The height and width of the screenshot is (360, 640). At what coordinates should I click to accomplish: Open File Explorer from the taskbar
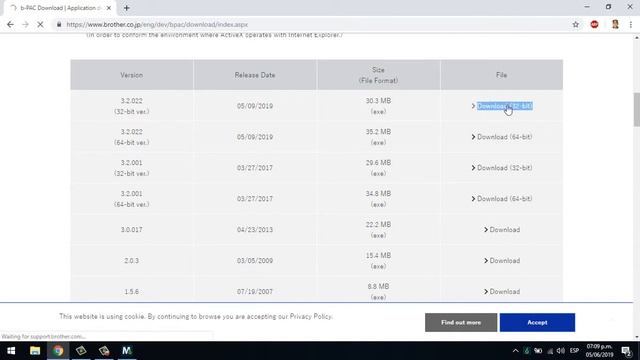35,351
